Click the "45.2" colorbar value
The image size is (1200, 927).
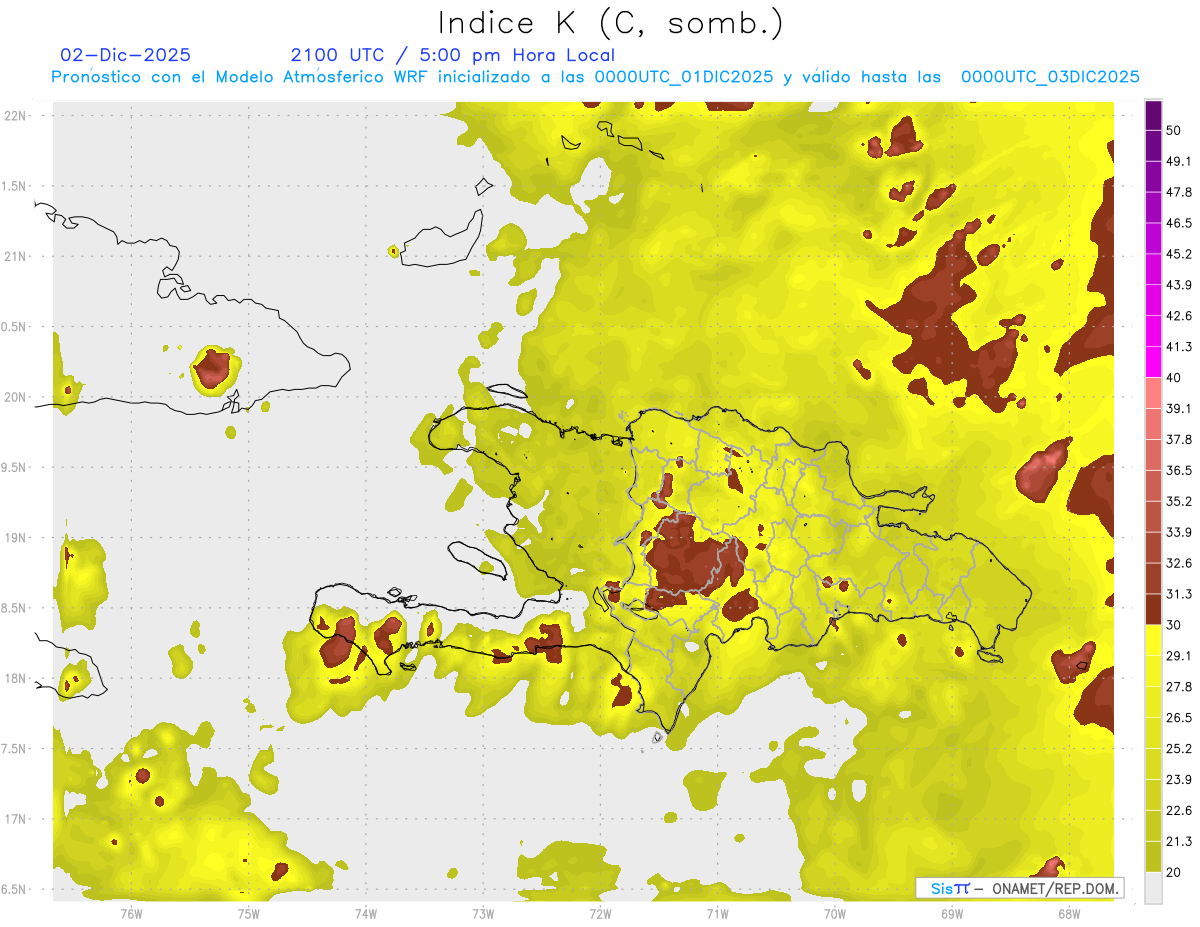(1179, 254)
